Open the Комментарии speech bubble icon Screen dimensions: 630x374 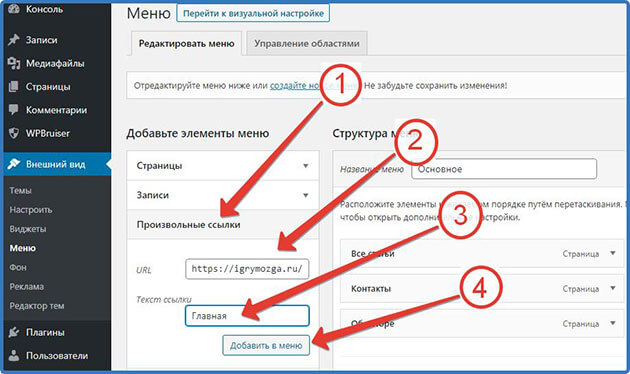pyautogui.click(x=14, y=110)
